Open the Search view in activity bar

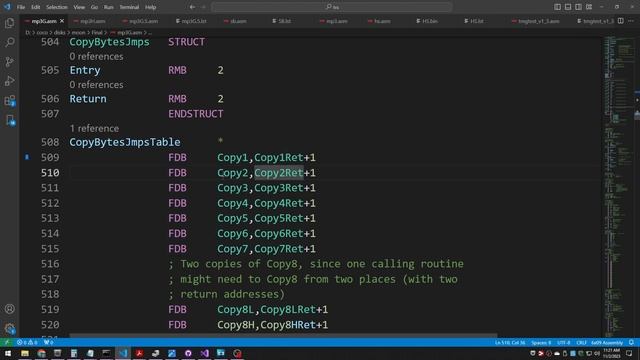[x=9, y=42]
